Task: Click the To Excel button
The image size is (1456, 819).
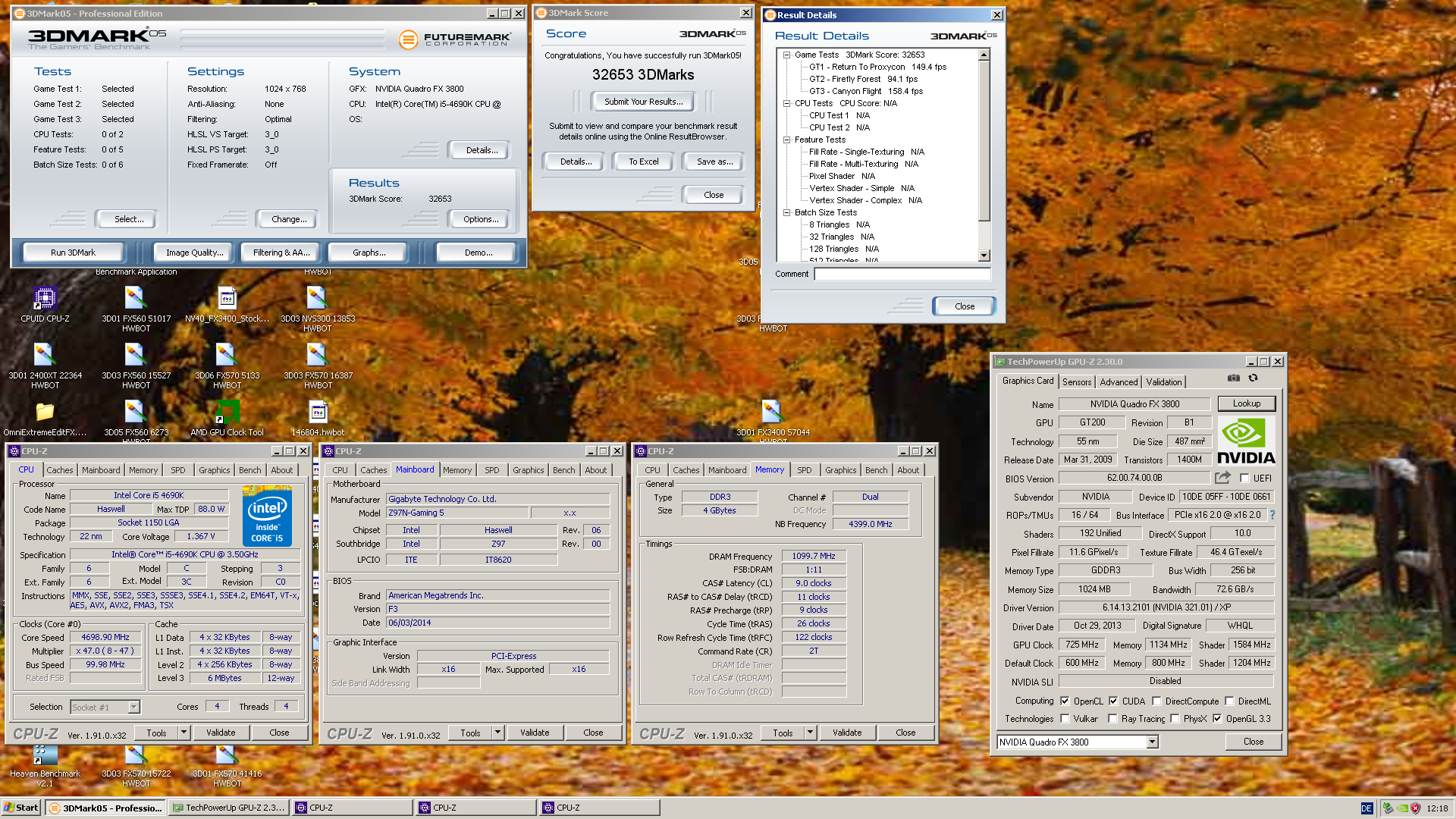Action: (644, 162)
